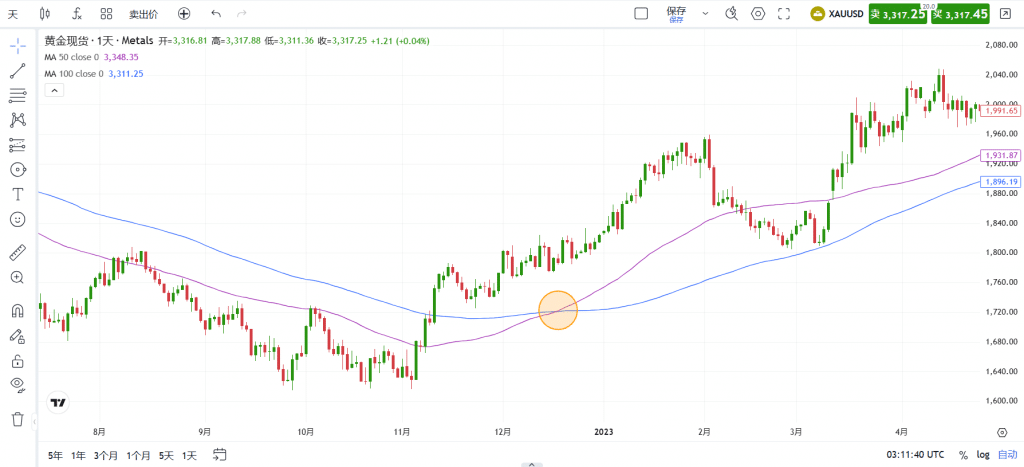Expand the dropdown arrow next to 保存
The height and width of the screenshot is (467, 1024).
click(705, 13)
